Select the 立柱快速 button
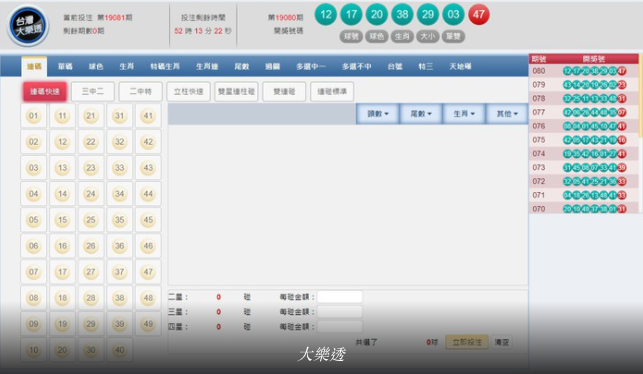Image resolution: width=643 pixels, height=374 pixels. click(x=189, y=91)
